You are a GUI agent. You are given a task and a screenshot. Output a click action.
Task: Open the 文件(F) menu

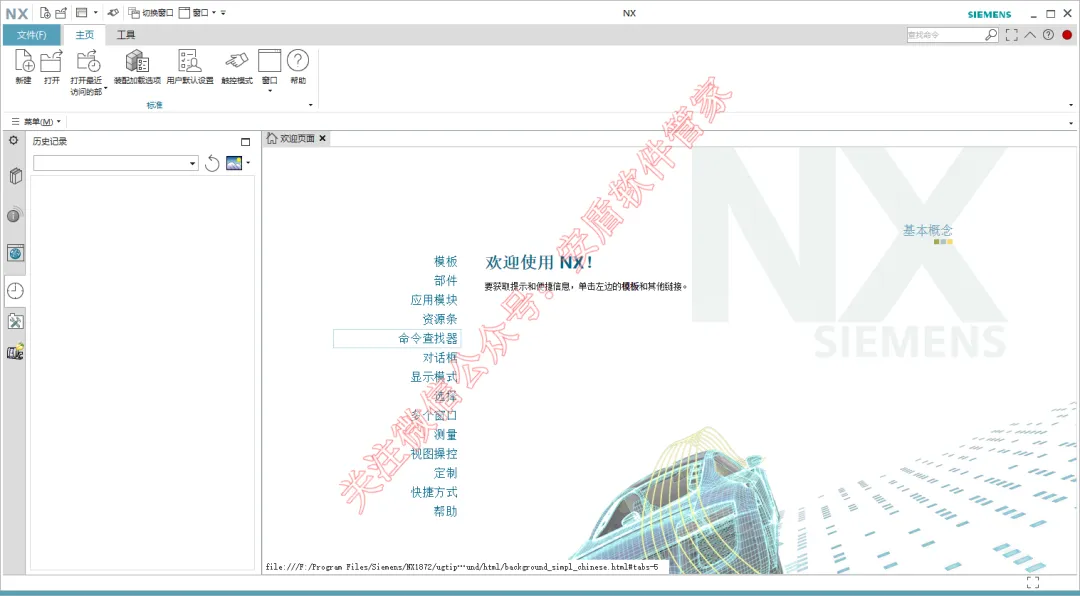[x=32, y=35]
